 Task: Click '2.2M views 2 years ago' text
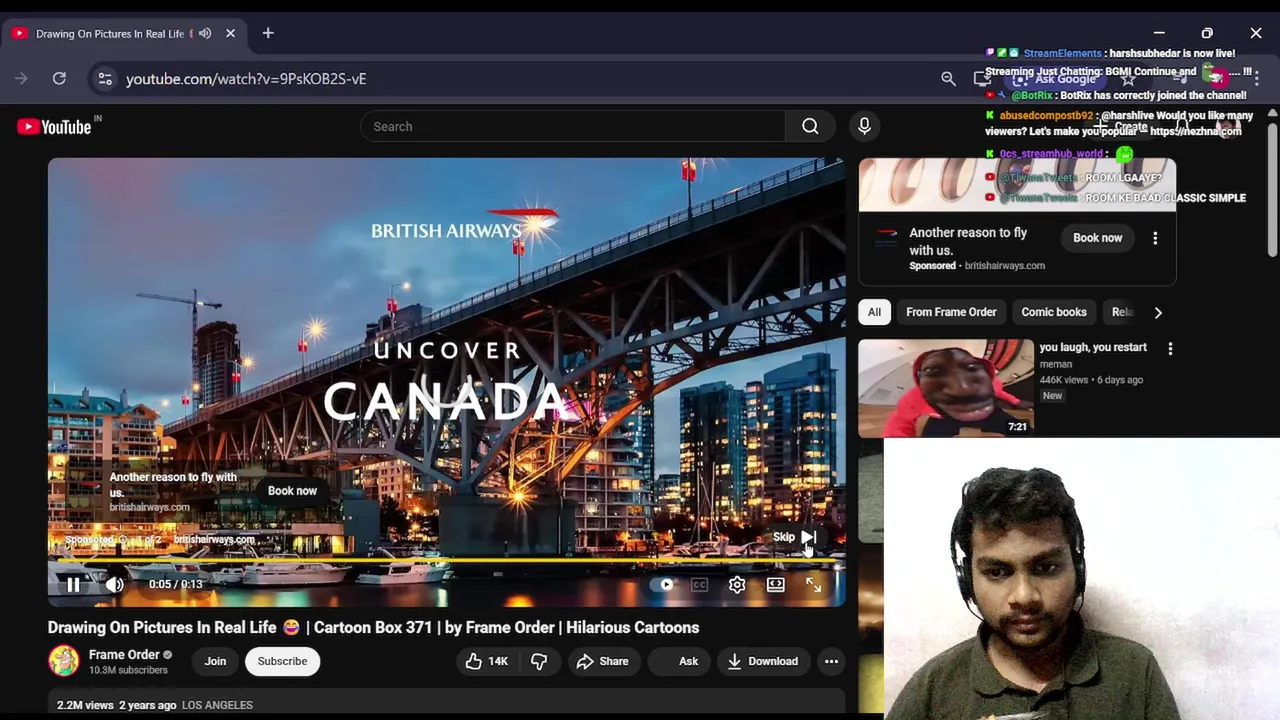click(x=116, y=705)
